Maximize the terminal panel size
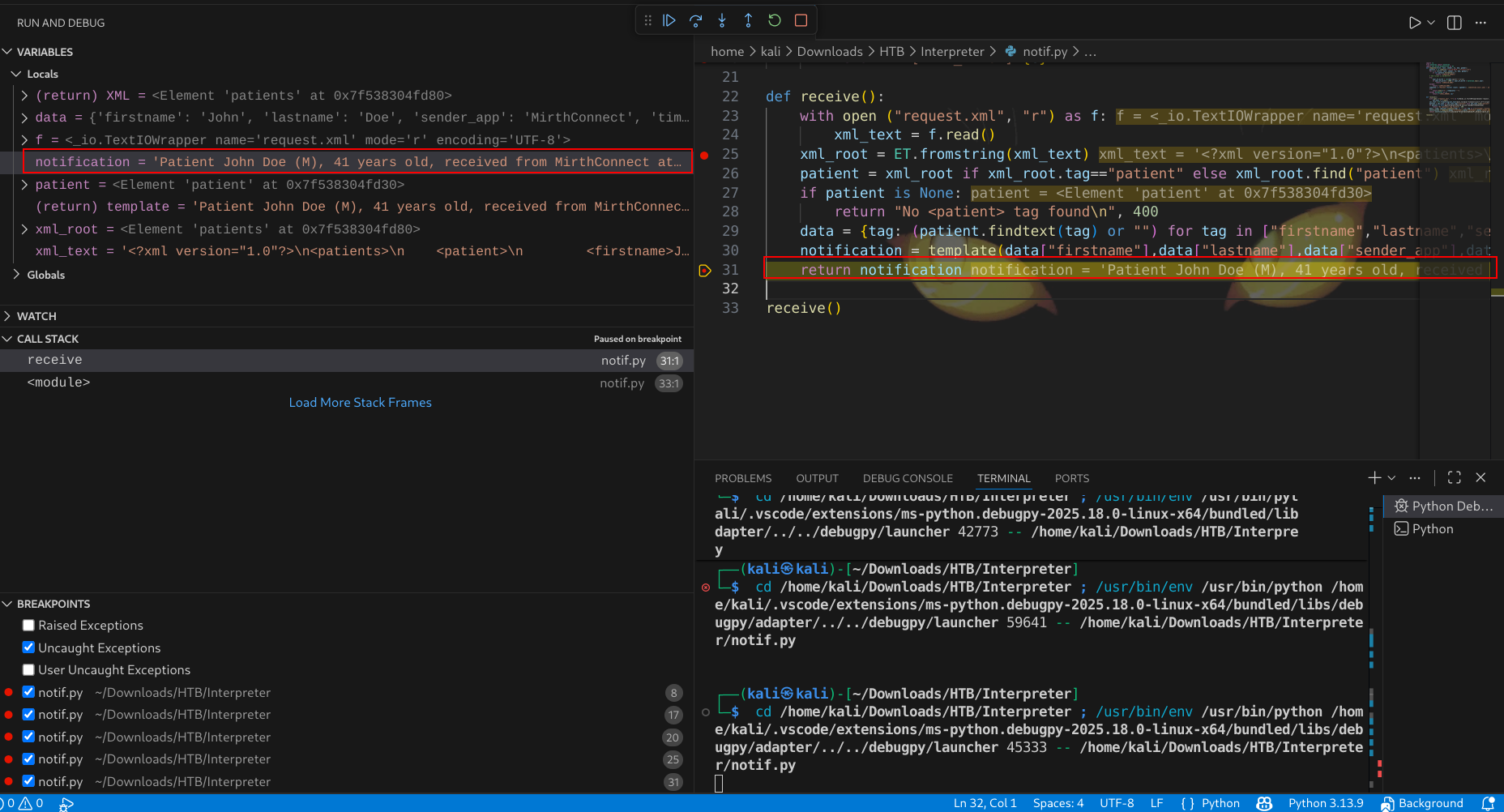Screen dimensions: 1504x812 pos(1455,478)
